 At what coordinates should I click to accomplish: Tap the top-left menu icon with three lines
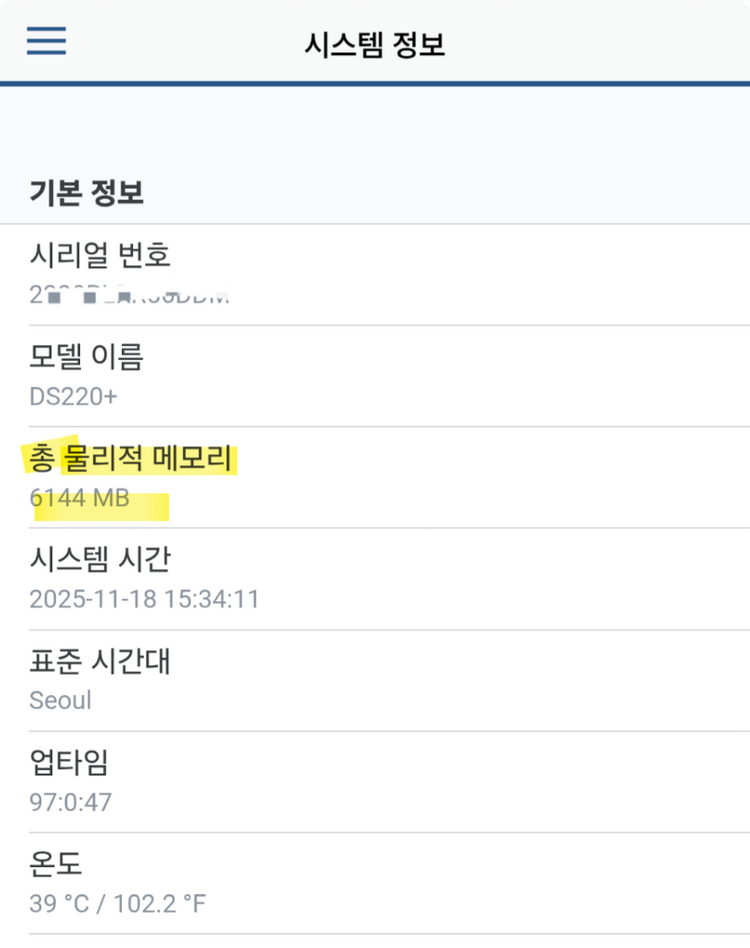45,41
